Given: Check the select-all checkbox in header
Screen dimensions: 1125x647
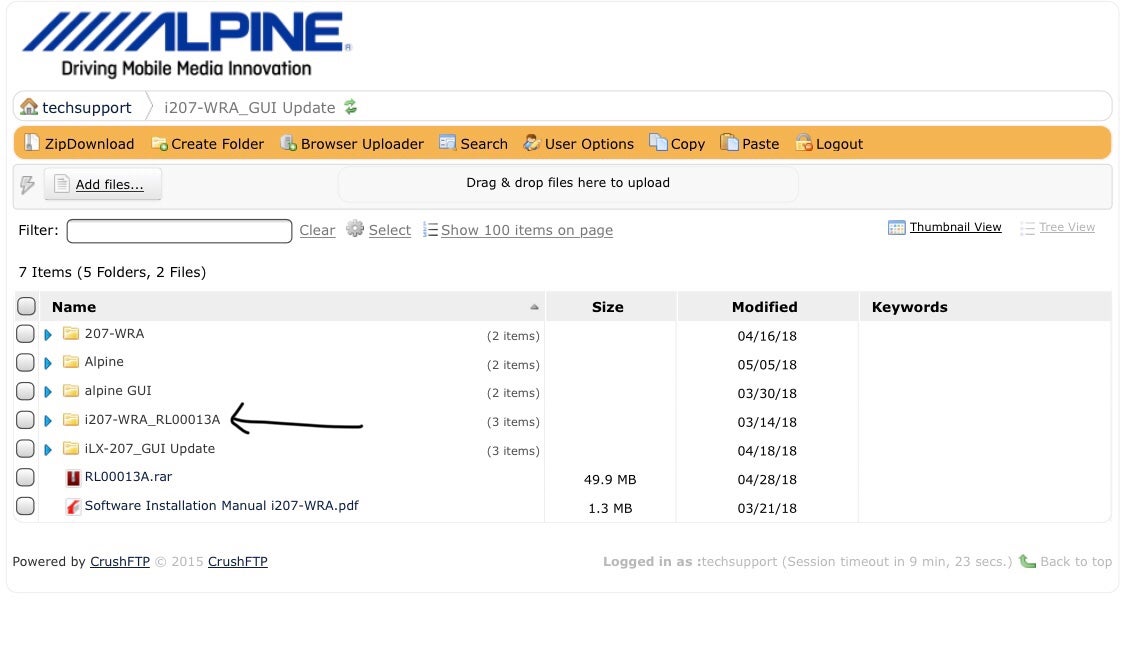Looking at the screenshot, I should [26, 306].
